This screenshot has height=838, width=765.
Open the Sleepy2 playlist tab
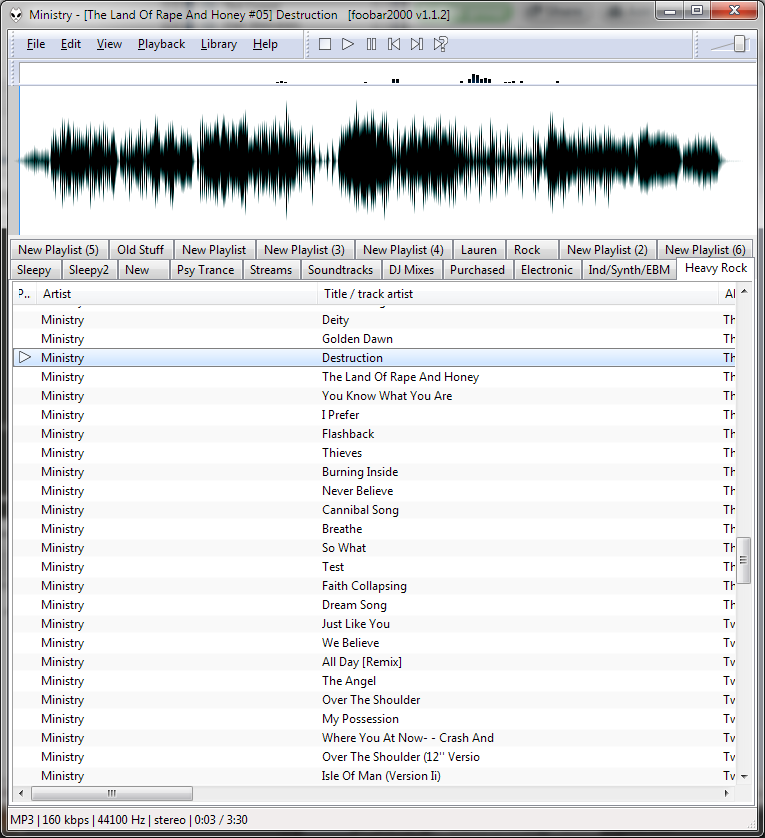coord(89,270)
